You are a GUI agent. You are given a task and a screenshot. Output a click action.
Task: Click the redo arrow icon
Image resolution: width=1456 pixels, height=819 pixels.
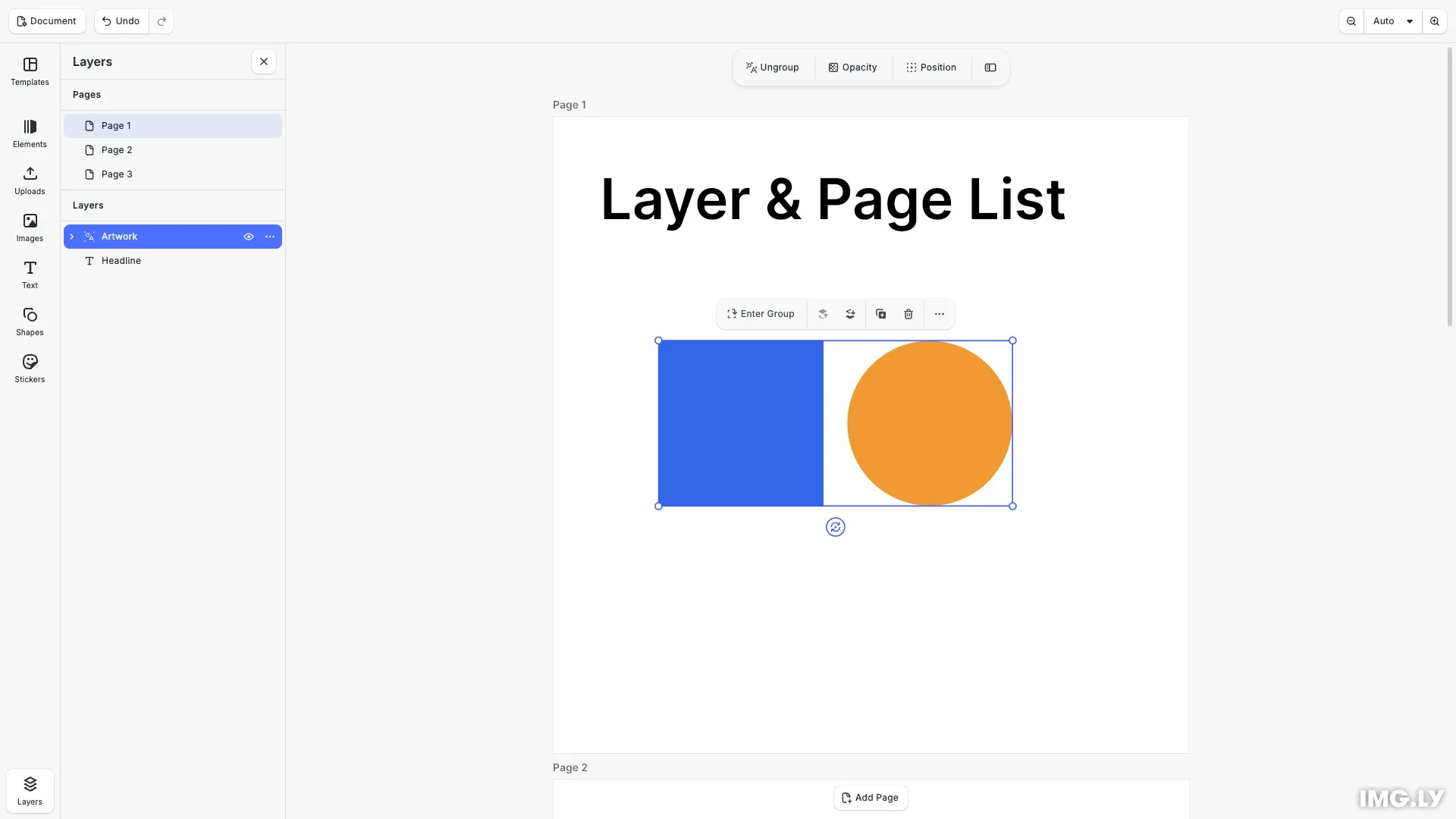(x=162, y=21)
